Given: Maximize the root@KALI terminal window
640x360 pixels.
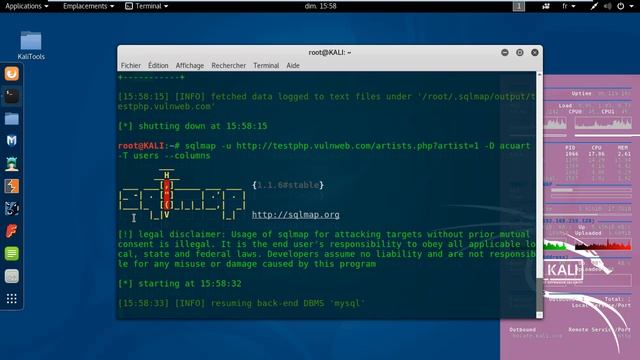Looking at the screenshot, I should pos(520,52).
